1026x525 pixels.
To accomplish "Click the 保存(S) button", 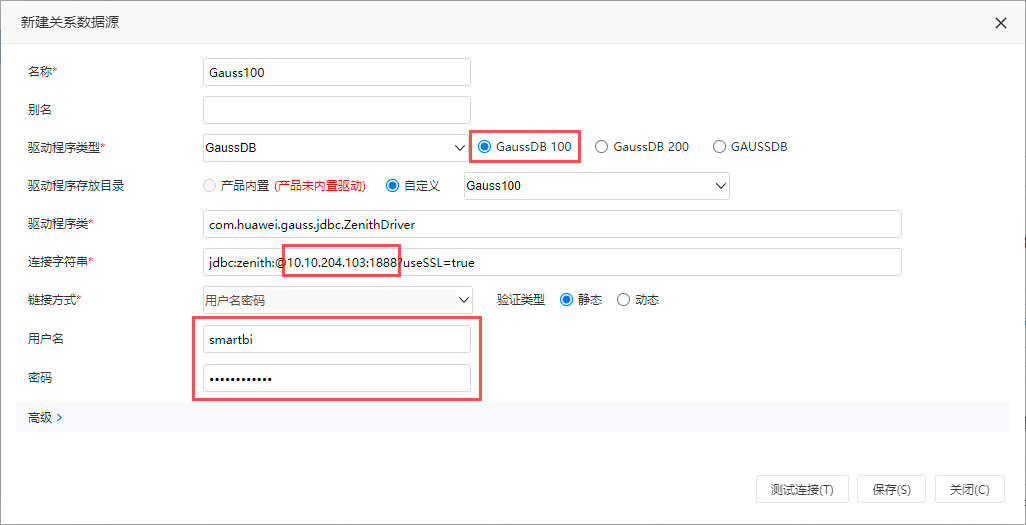I will (x=891, y=489).
